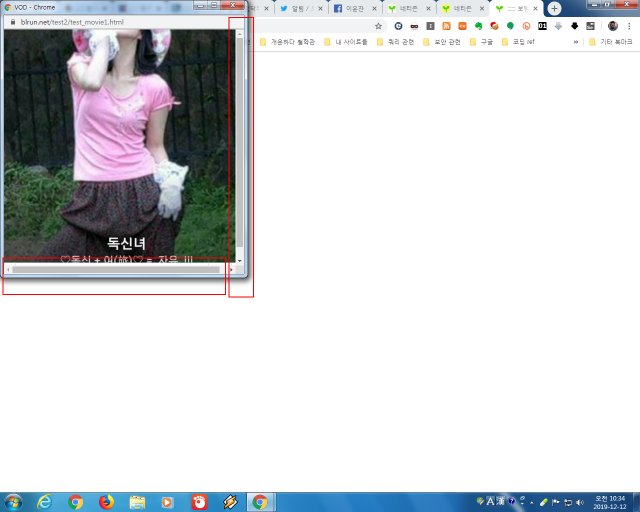Expand the bookmarks overflow chevron
640x512 pixels.
click(576, 42)
